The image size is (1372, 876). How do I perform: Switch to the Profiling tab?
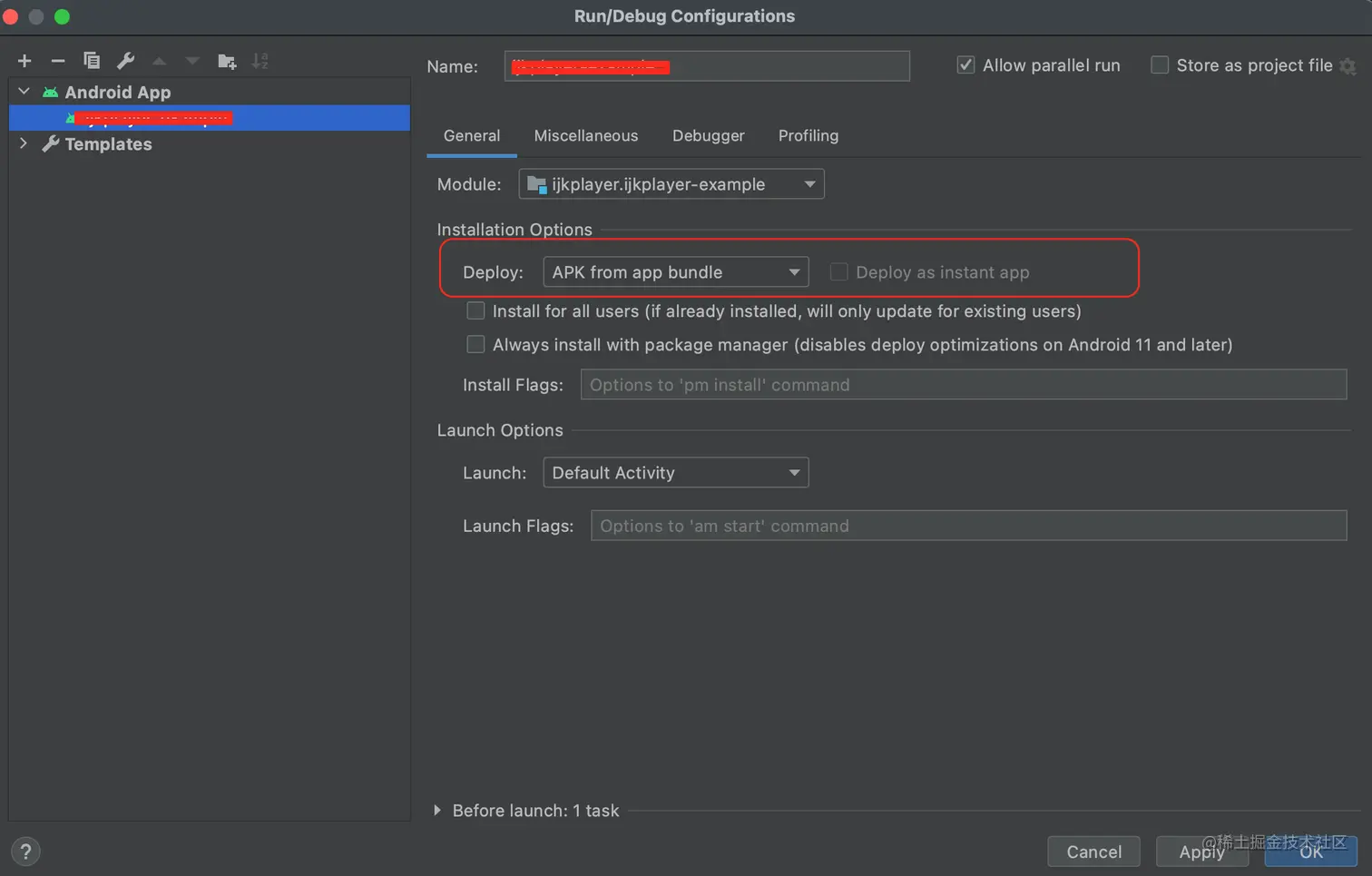(808, 136)
